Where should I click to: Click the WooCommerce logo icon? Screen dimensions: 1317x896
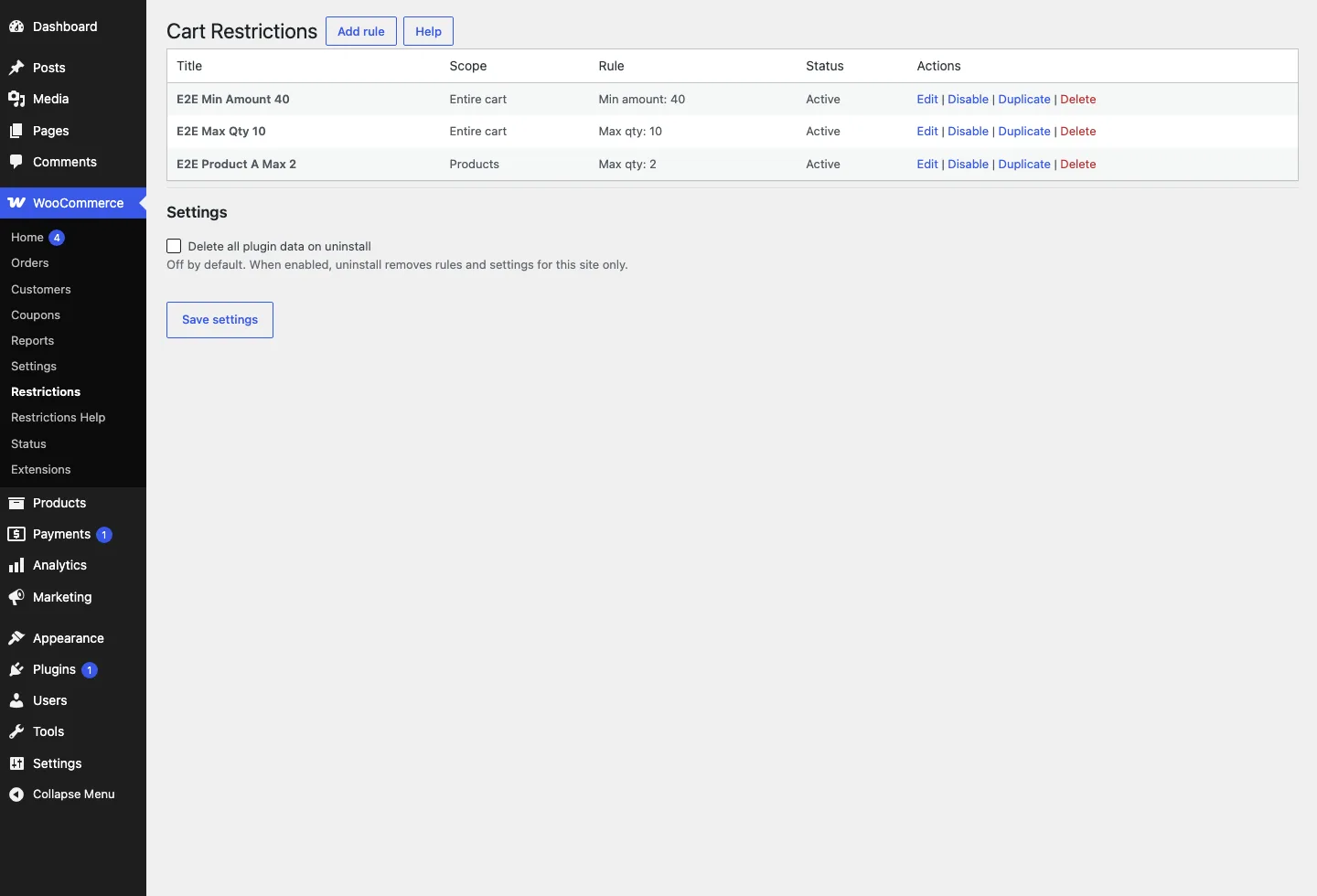[x=16, y=203]
